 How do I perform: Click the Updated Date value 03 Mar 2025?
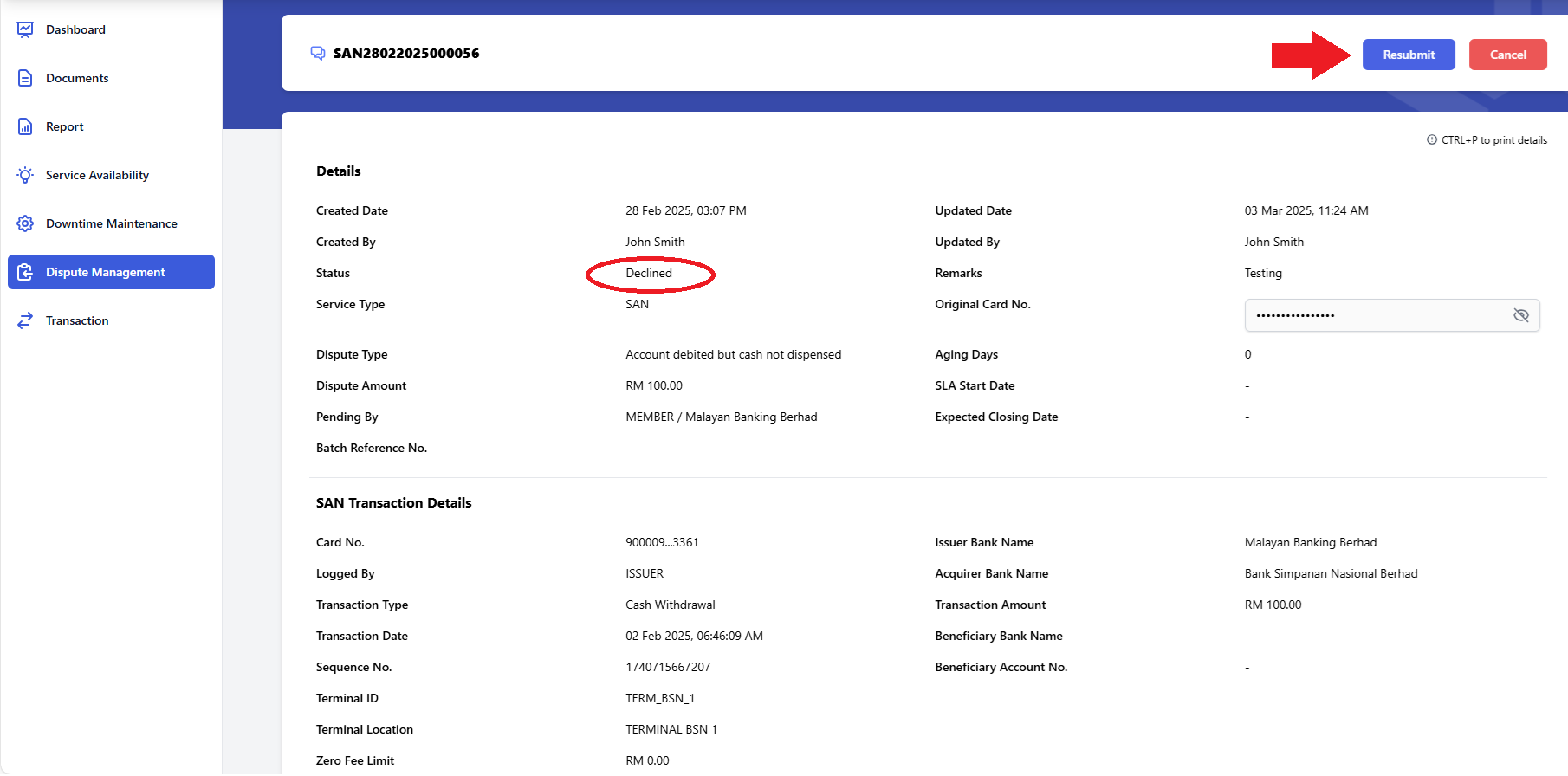pyautogui.click(x=1306, y=210)
